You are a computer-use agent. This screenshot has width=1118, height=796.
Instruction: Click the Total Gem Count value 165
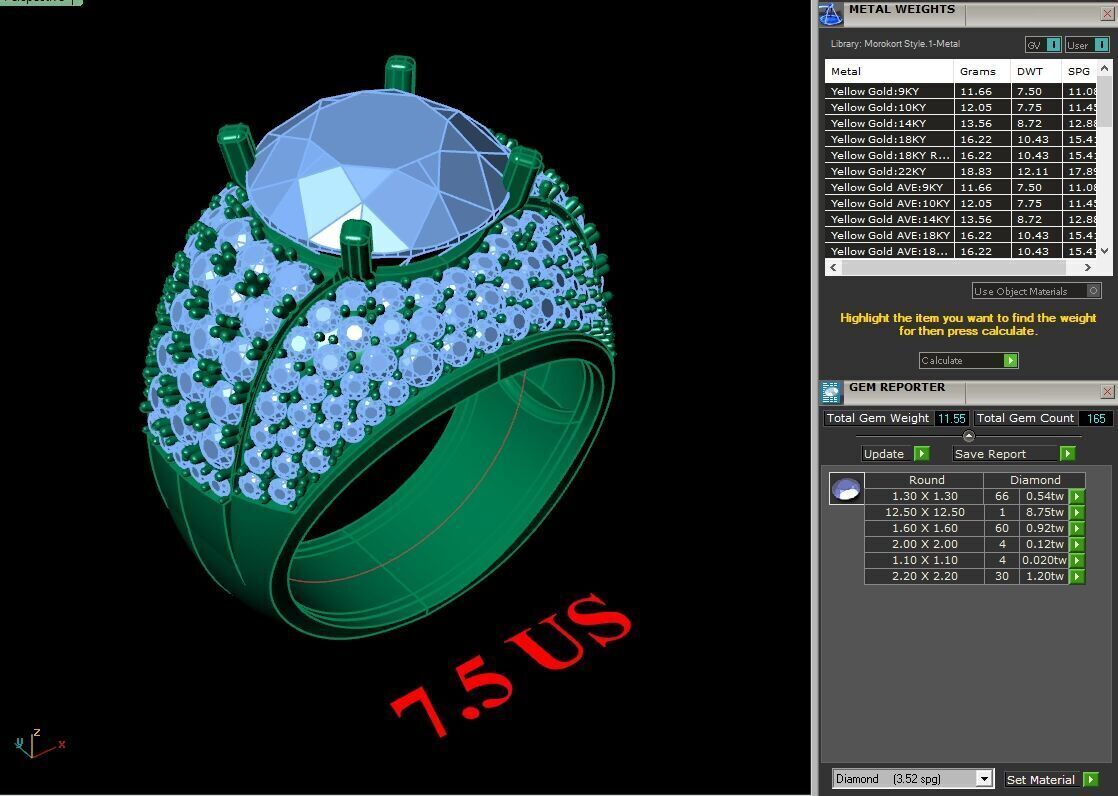click(1096, 419)
